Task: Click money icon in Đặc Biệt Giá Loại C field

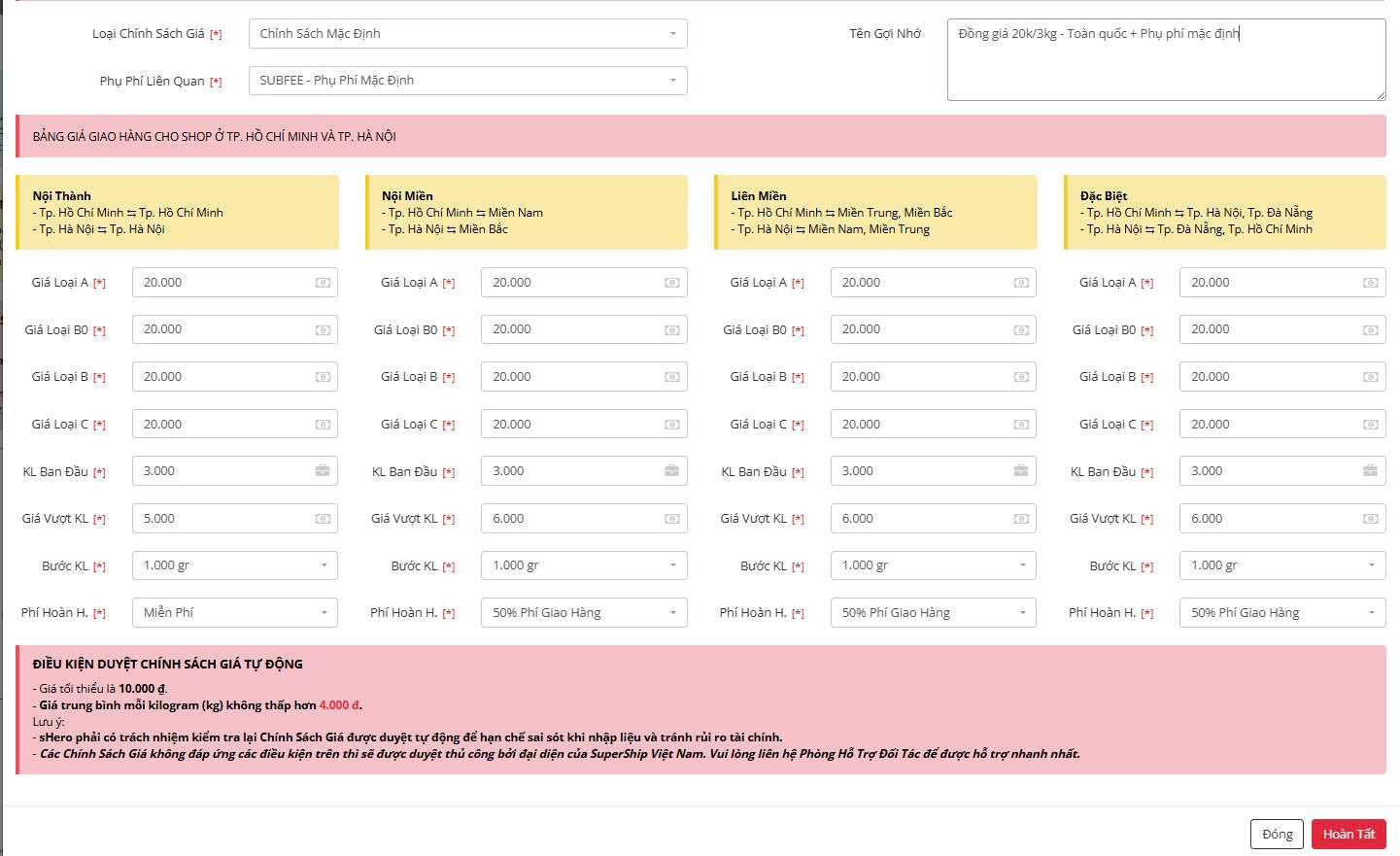Action: point(1370,425)
